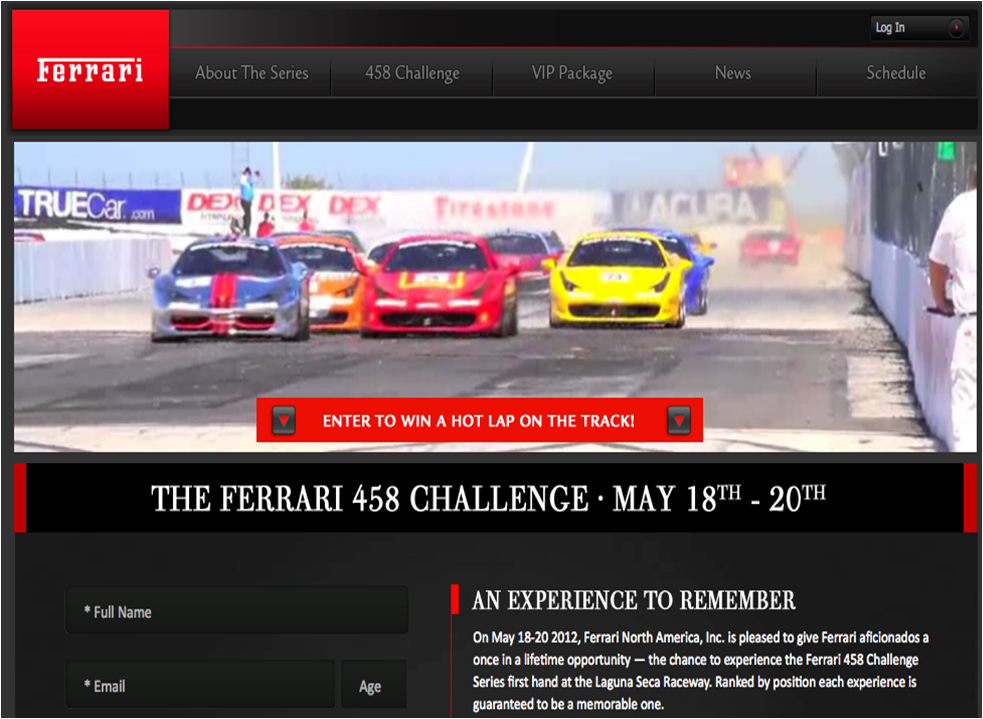The image size is (983, 719).
Task: Click the TrueCar.com sign in the photo
Action: pos(95,206)
